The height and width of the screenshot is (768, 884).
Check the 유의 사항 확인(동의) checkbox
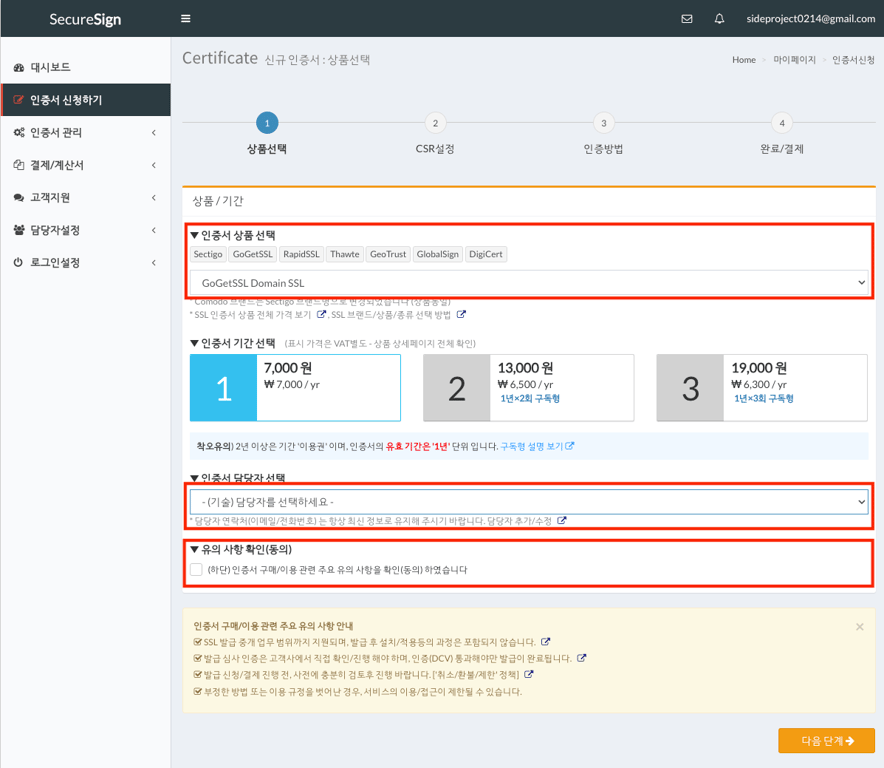pos(196,570)
